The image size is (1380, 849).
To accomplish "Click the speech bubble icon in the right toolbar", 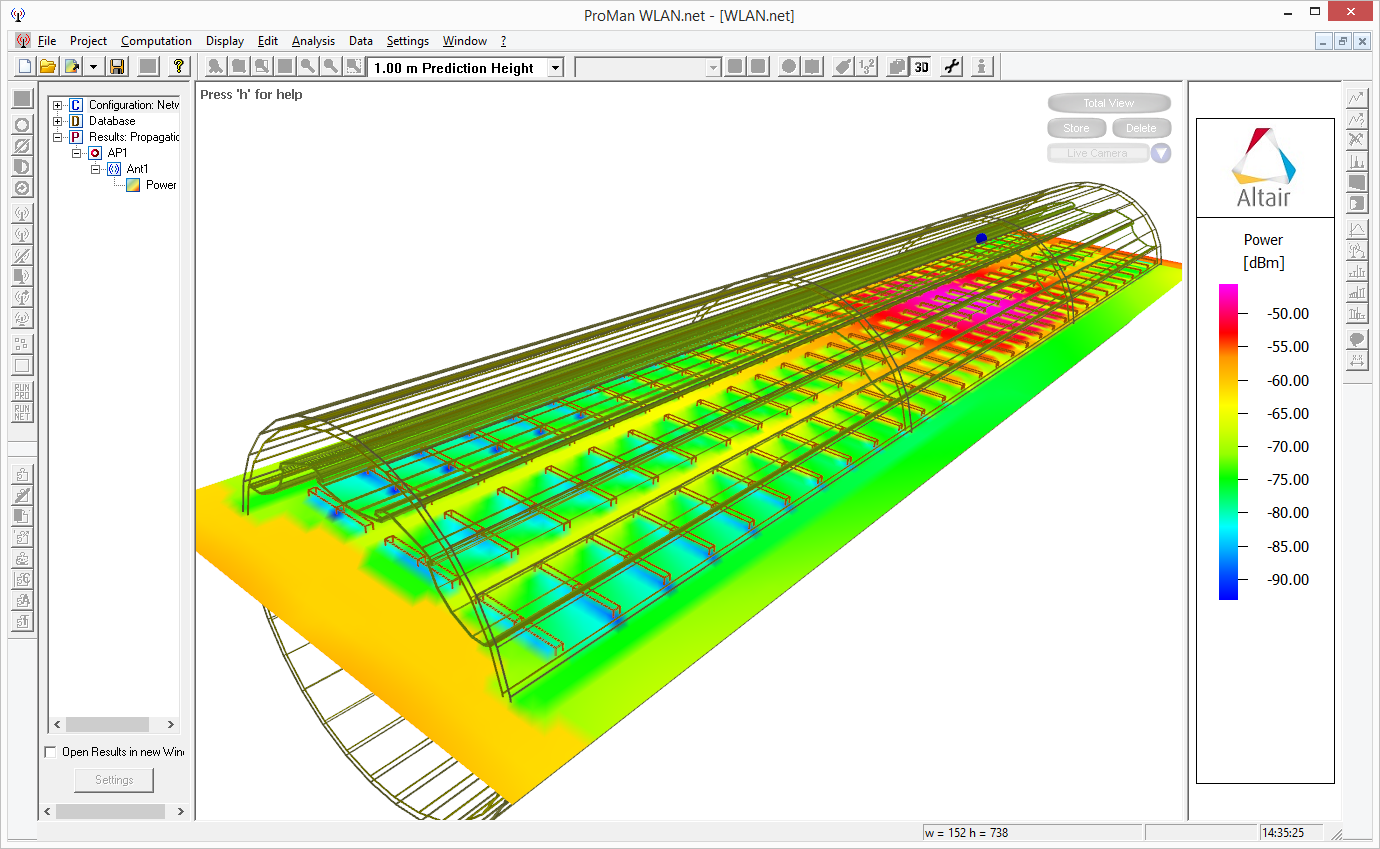I will pyautogui.click(x=1357, y=340).
